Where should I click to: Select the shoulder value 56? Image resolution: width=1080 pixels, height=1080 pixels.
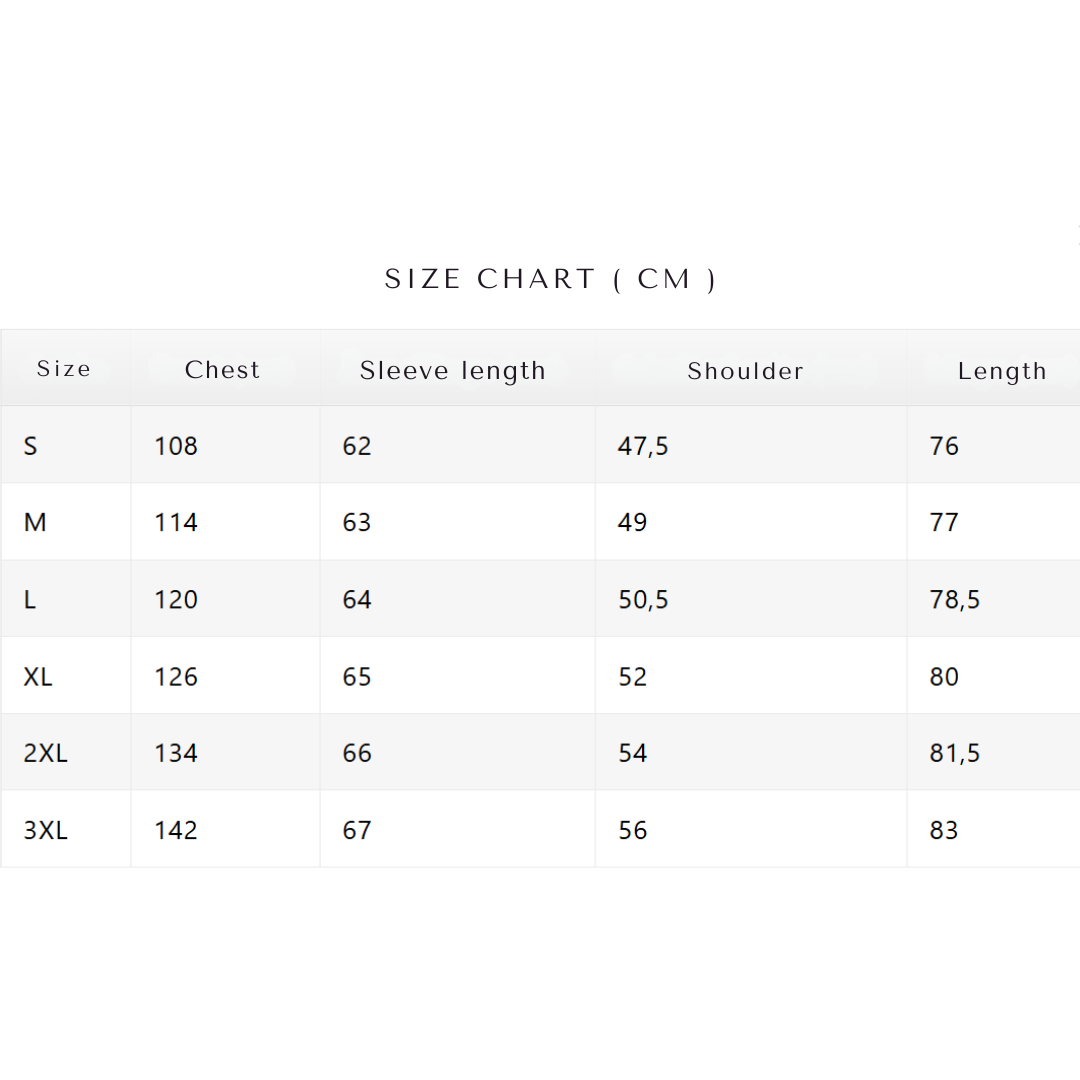tap(633, 830)
